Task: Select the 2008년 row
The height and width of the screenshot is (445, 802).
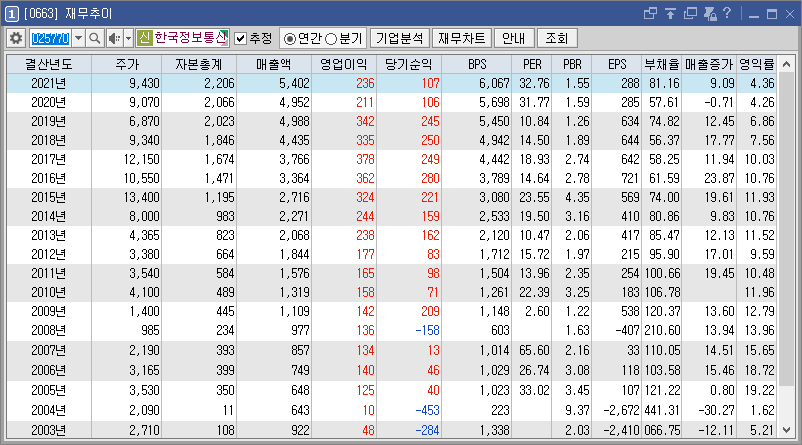Action: 392,330
